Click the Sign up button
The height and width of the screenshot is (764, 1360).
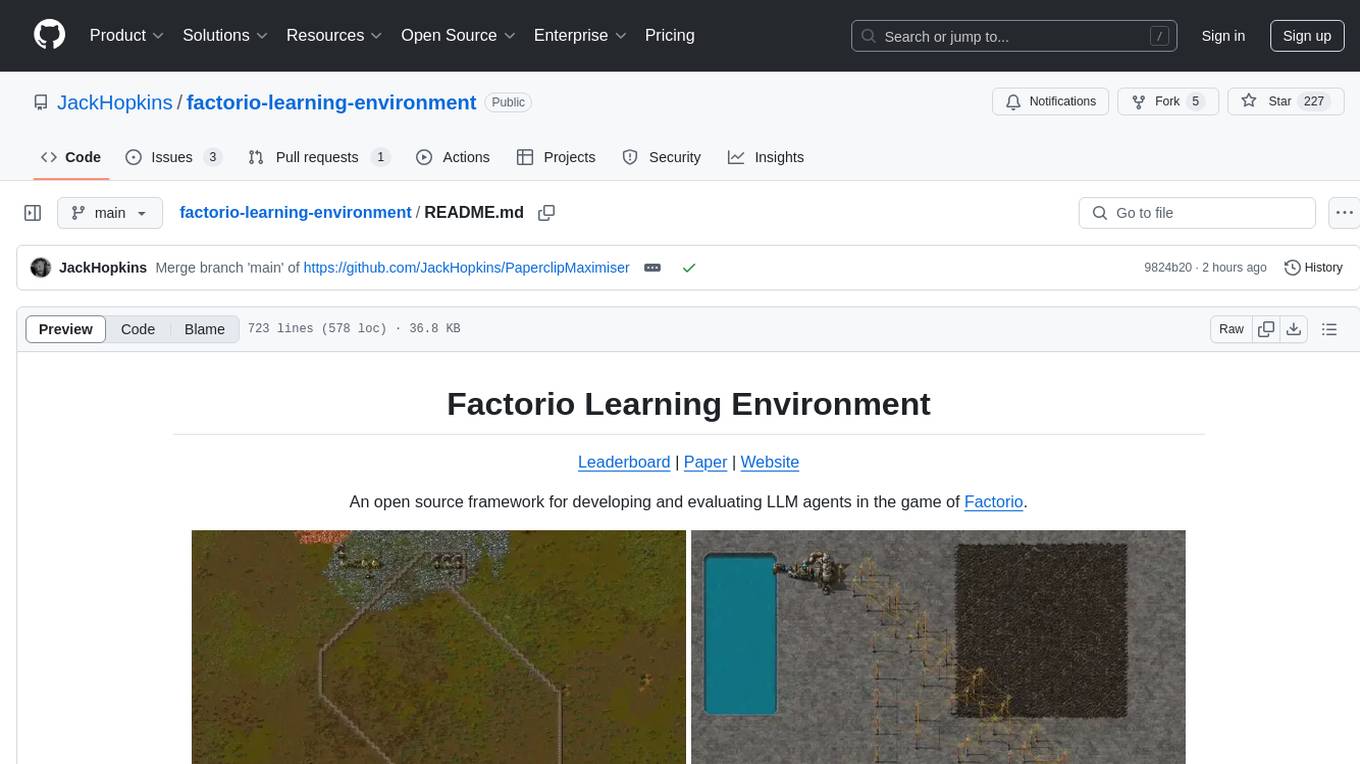[x=1307, y=36]
